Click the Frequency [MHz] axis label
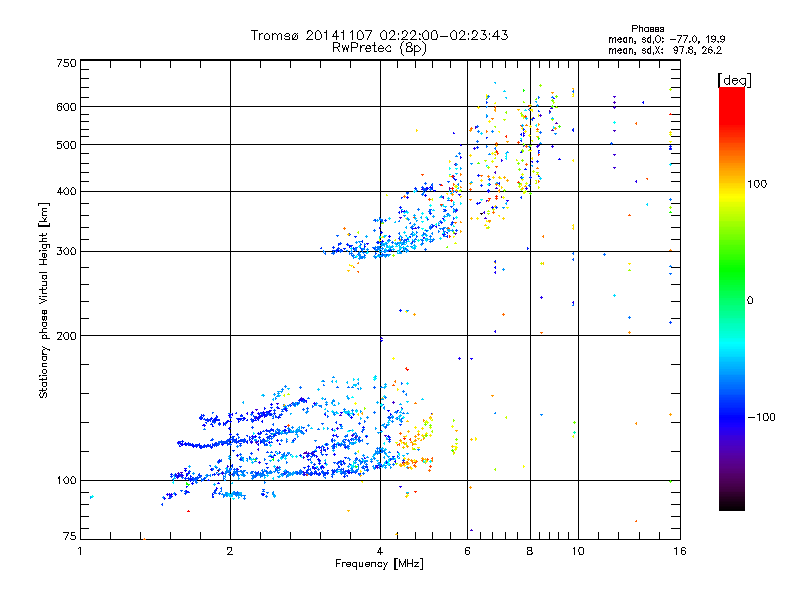This screenshot has width=800, height=600. (x=379, y=566)
